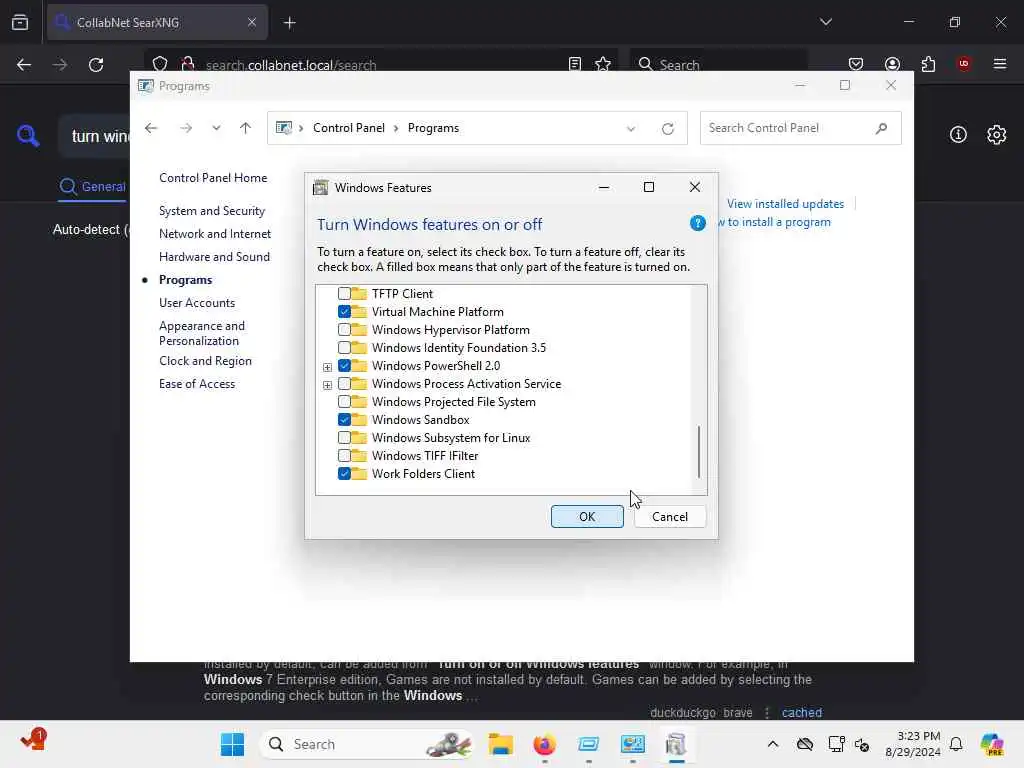This screenshot has height=768, width=1024.
Task: Click the Control Panel Back arrow
Action: pyautogui.click(x=151, y=128)
